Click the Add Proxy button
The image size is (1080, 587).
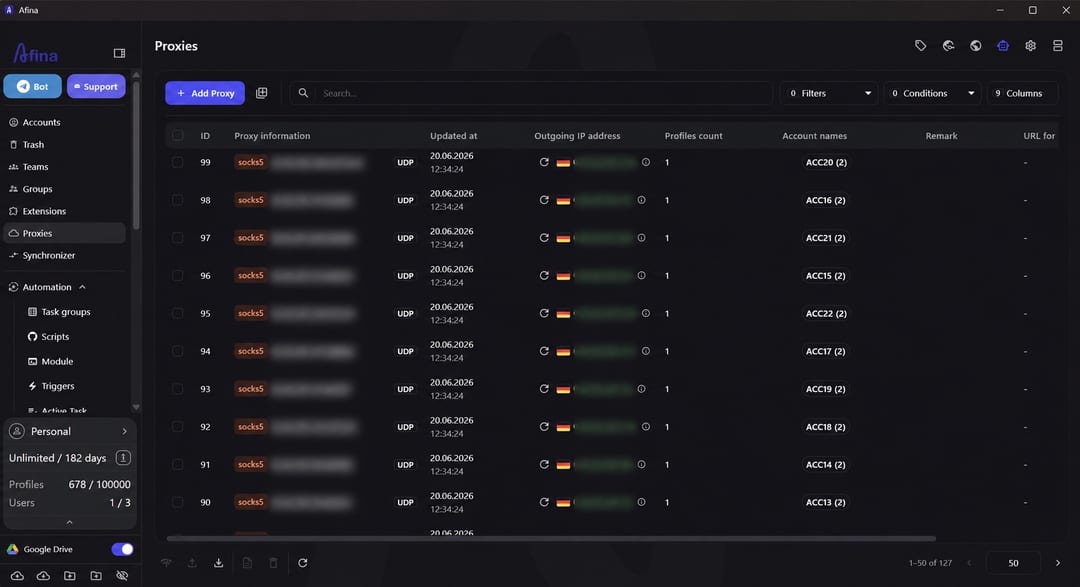click(x=205, y=93)
